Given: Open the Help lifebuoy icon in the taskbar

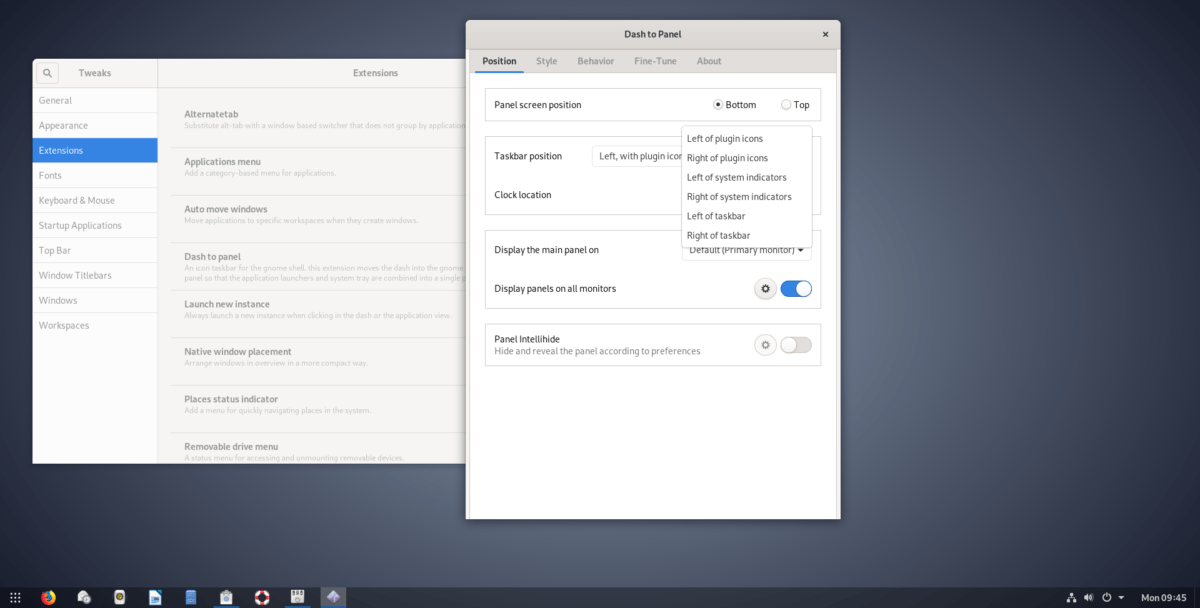Looking at the screenshot, I should coord(261,596).
